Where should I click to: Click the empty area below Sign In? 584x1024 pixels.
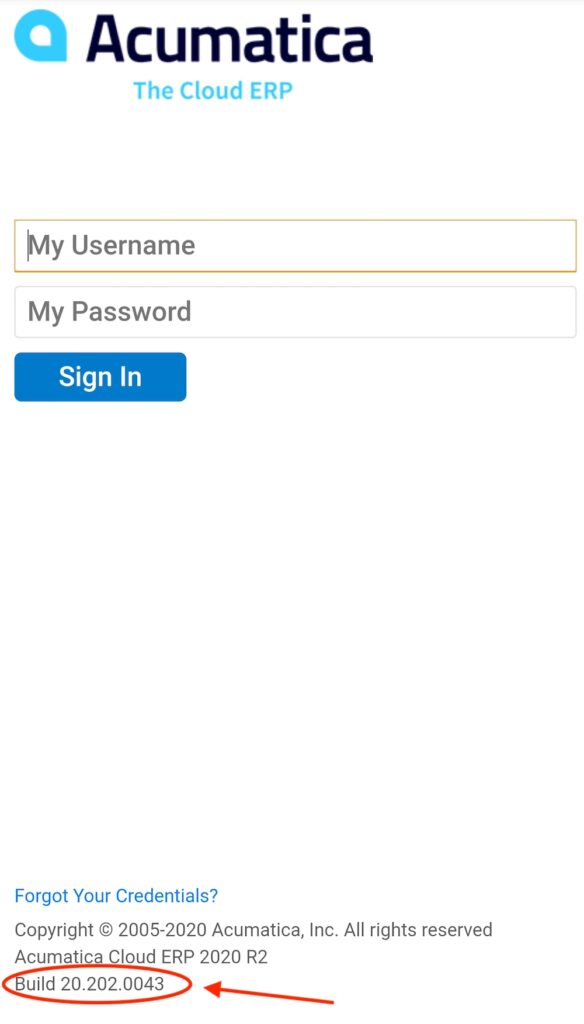(292, 600)
